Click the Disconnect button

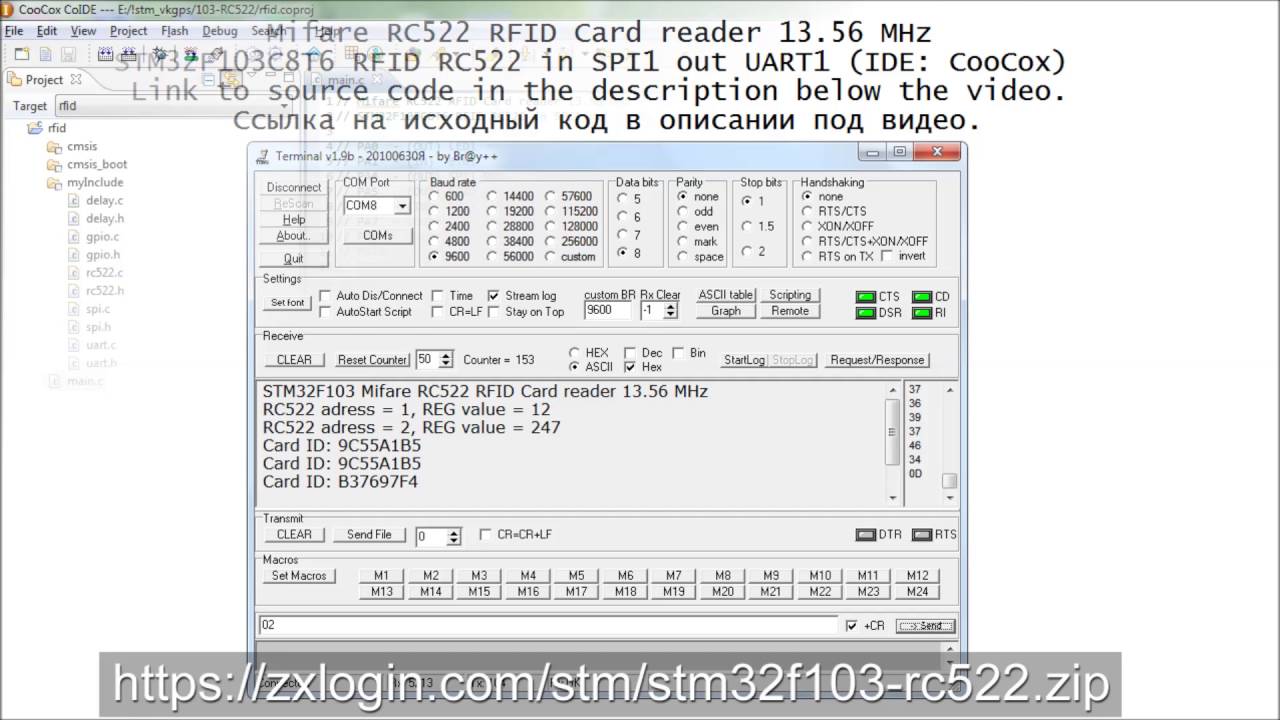294,187
